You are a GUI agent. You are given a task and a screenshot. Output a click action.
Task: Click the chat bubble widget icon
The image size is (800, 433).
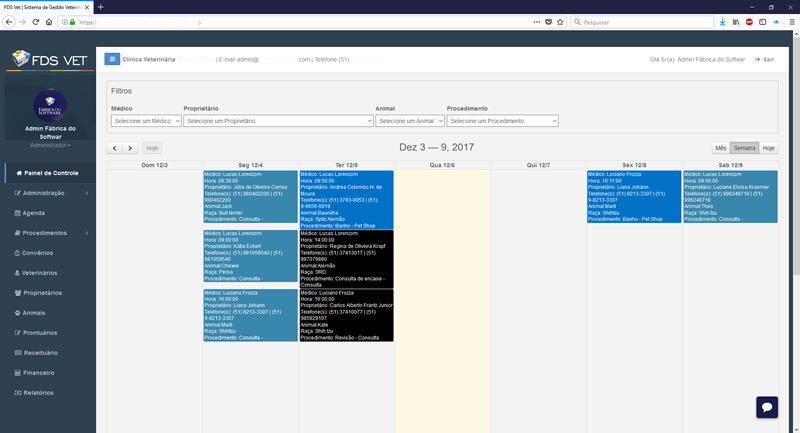click(767, 407)
